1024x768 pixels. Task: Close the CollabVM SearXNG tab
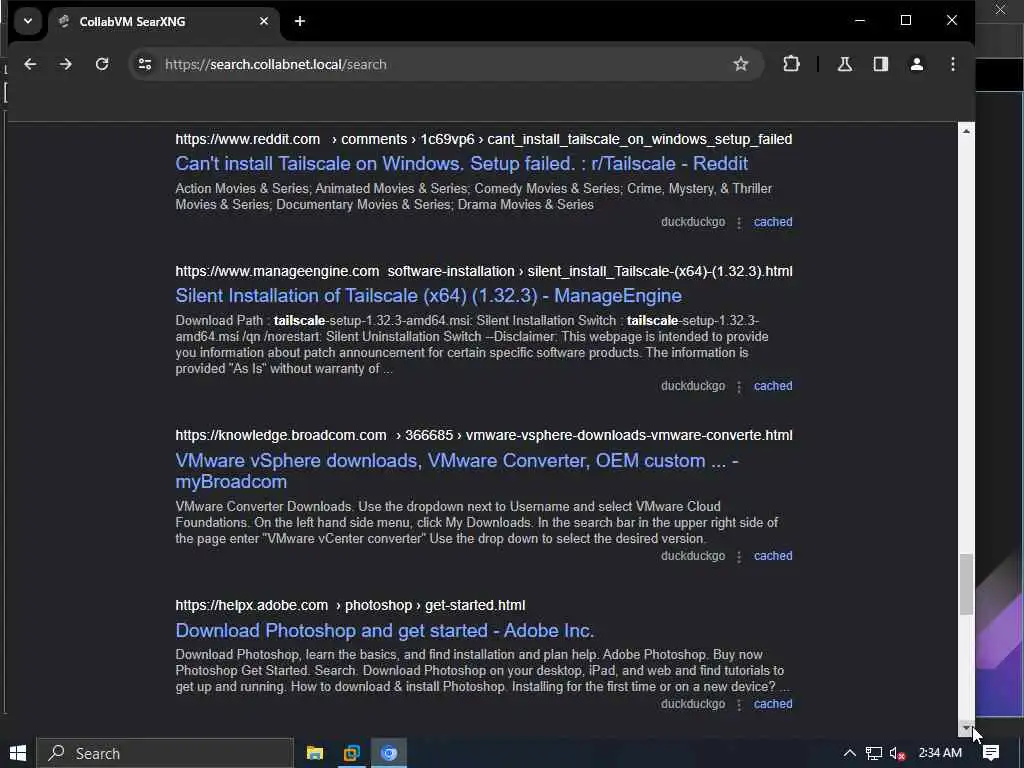click(x=264, y=22)
